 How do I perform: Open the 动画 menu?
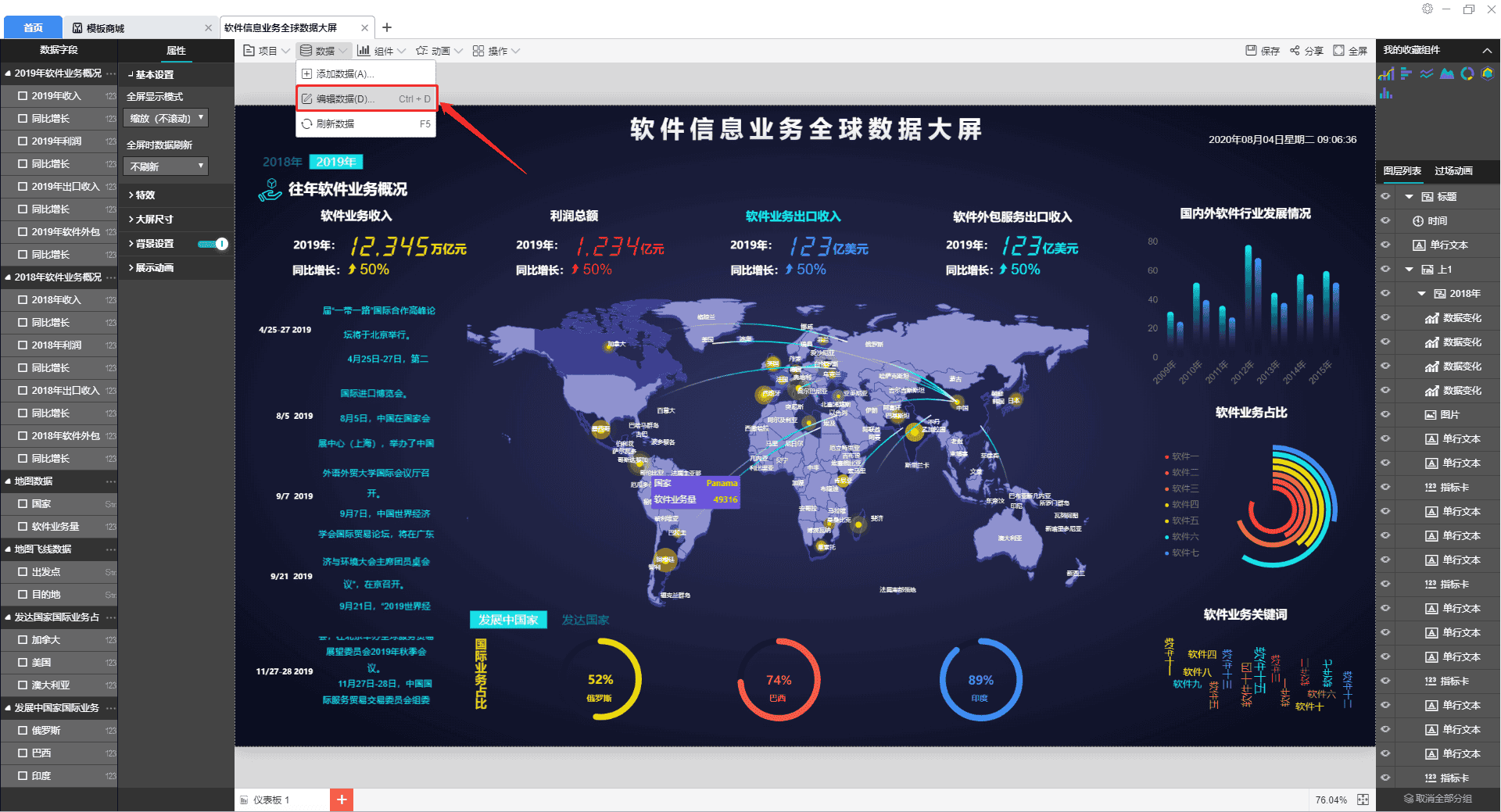439,51
